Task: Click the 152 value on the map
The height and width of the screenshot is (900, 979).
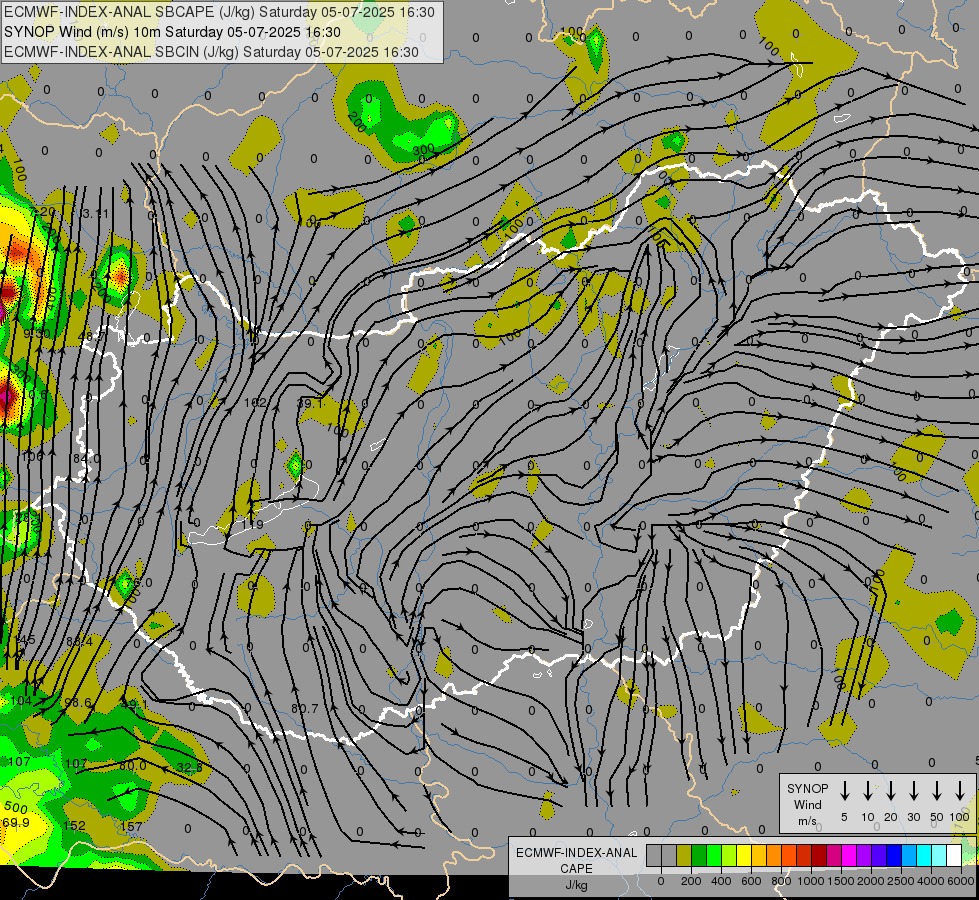Action: (74, 826)
